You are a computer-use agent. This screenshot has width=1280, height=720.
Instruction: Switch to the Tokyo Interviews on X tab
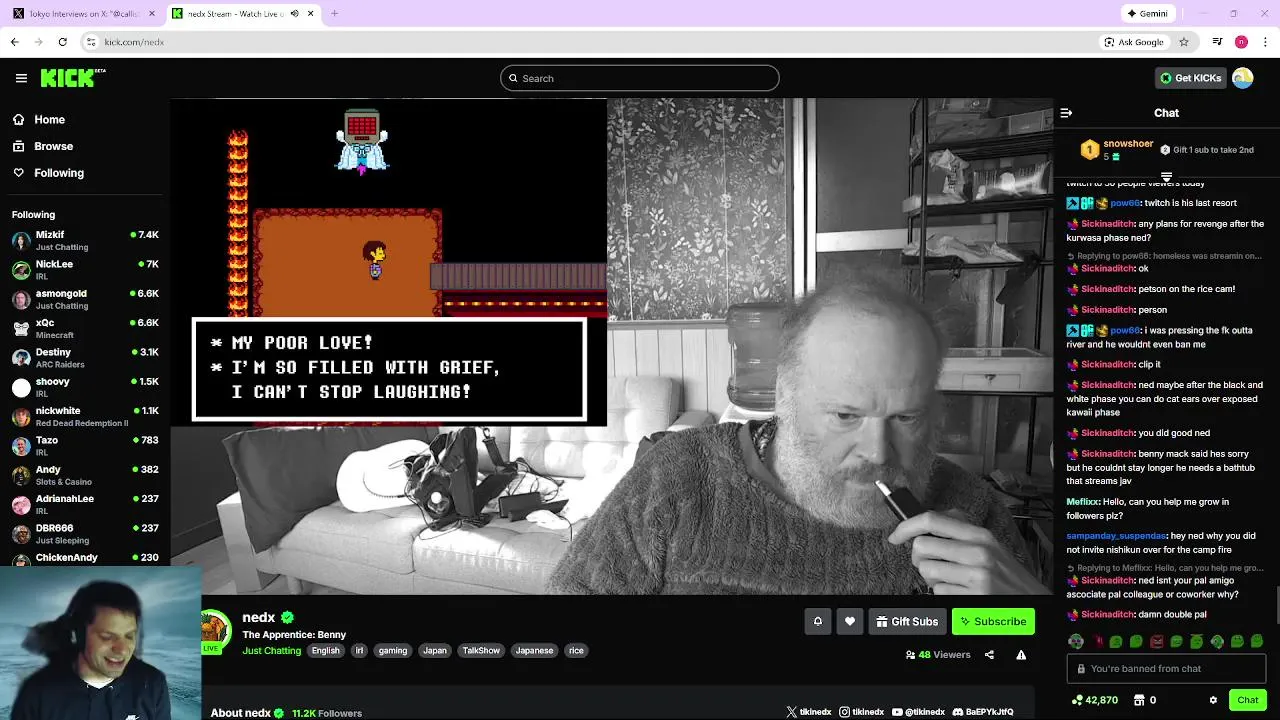coord(83,14)
